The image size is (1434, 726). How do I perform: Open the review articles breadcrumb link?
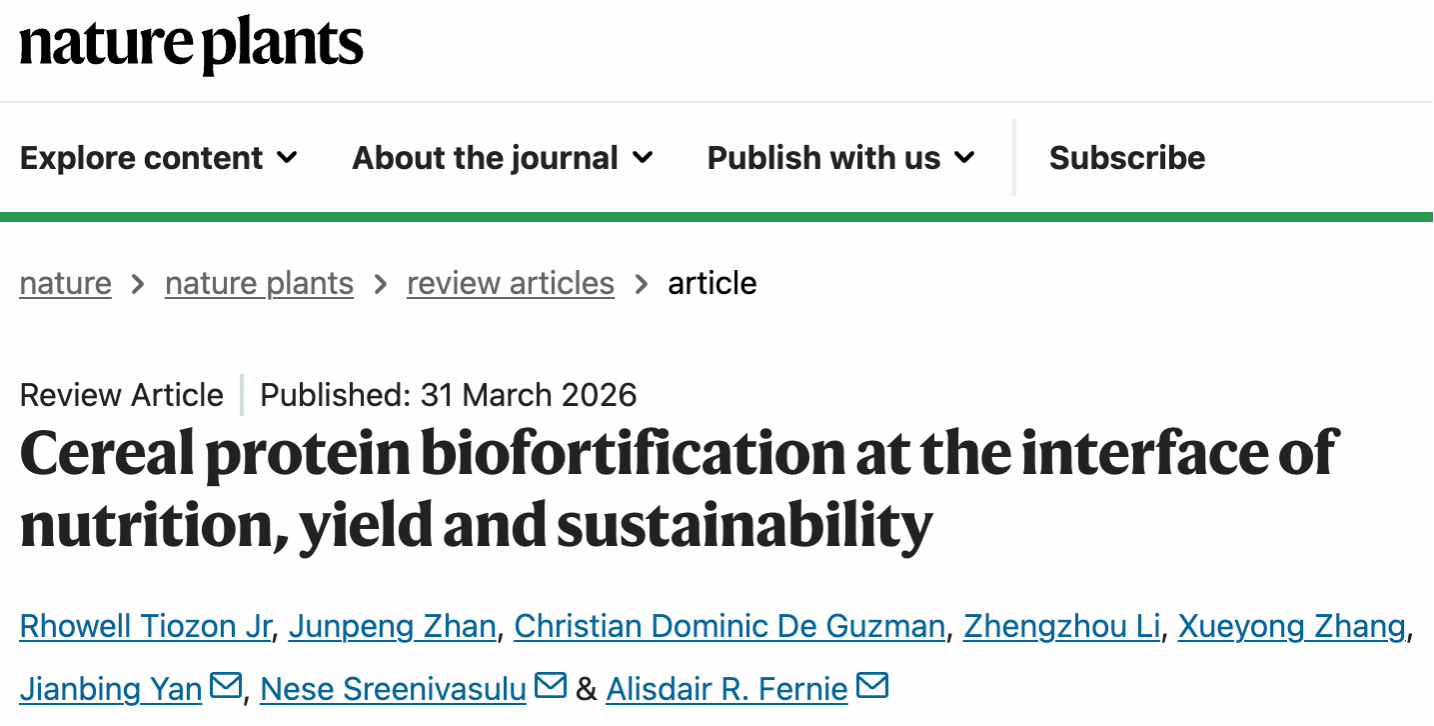(510, 283)
